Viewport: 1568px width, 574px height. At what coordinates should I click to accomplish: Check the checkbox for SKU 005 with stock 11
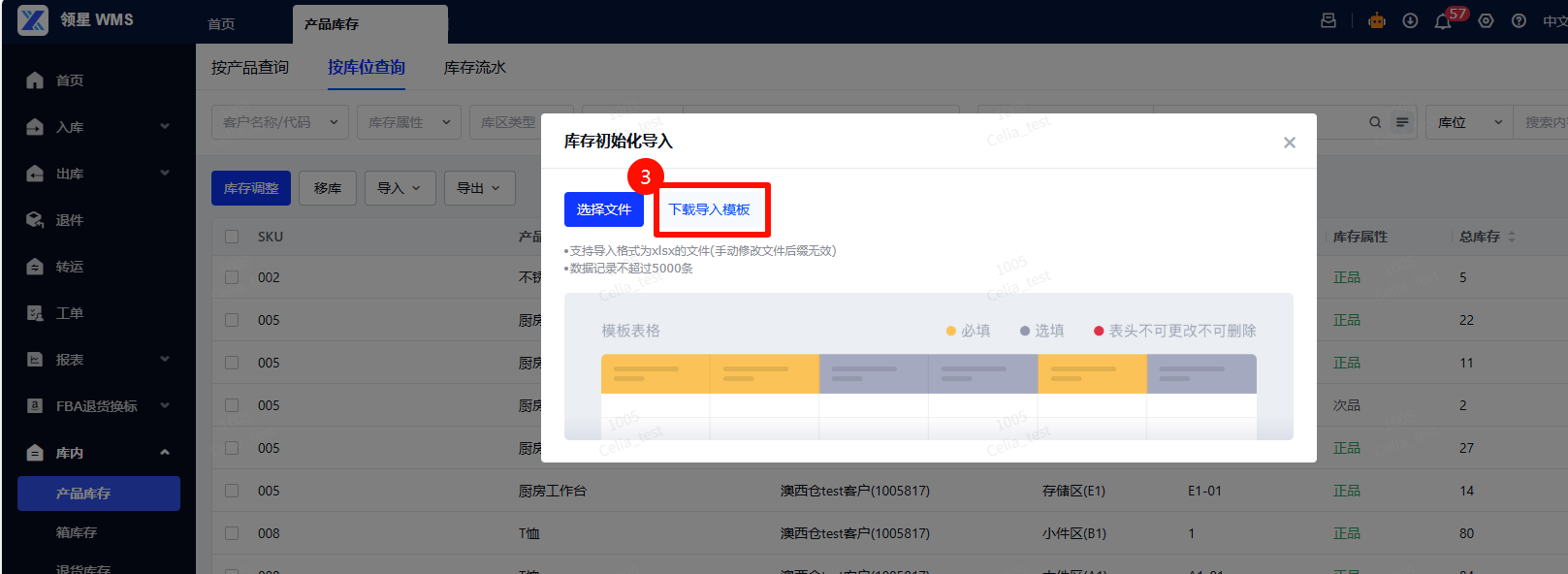[232, 363]
